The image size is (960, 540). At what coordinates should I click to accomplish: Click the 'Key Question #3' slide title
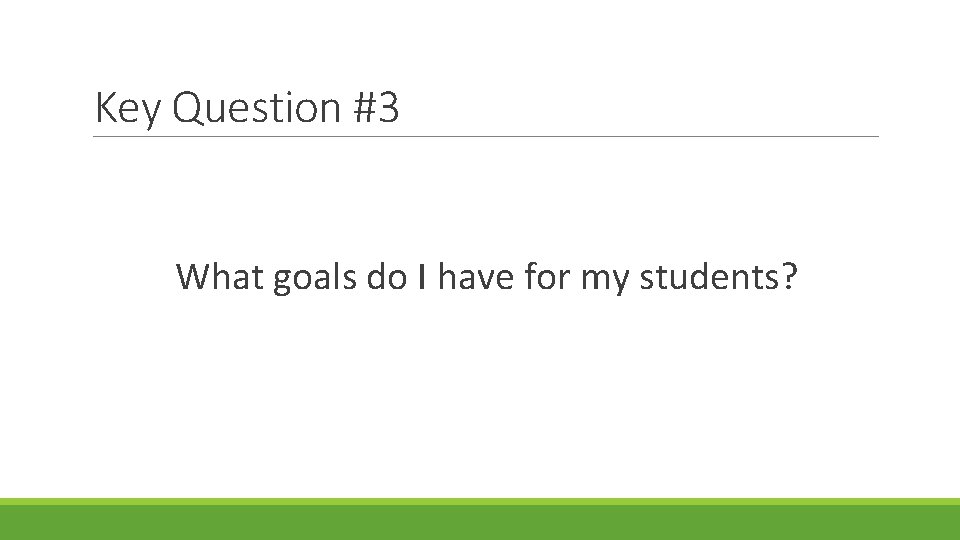(246, 108)
